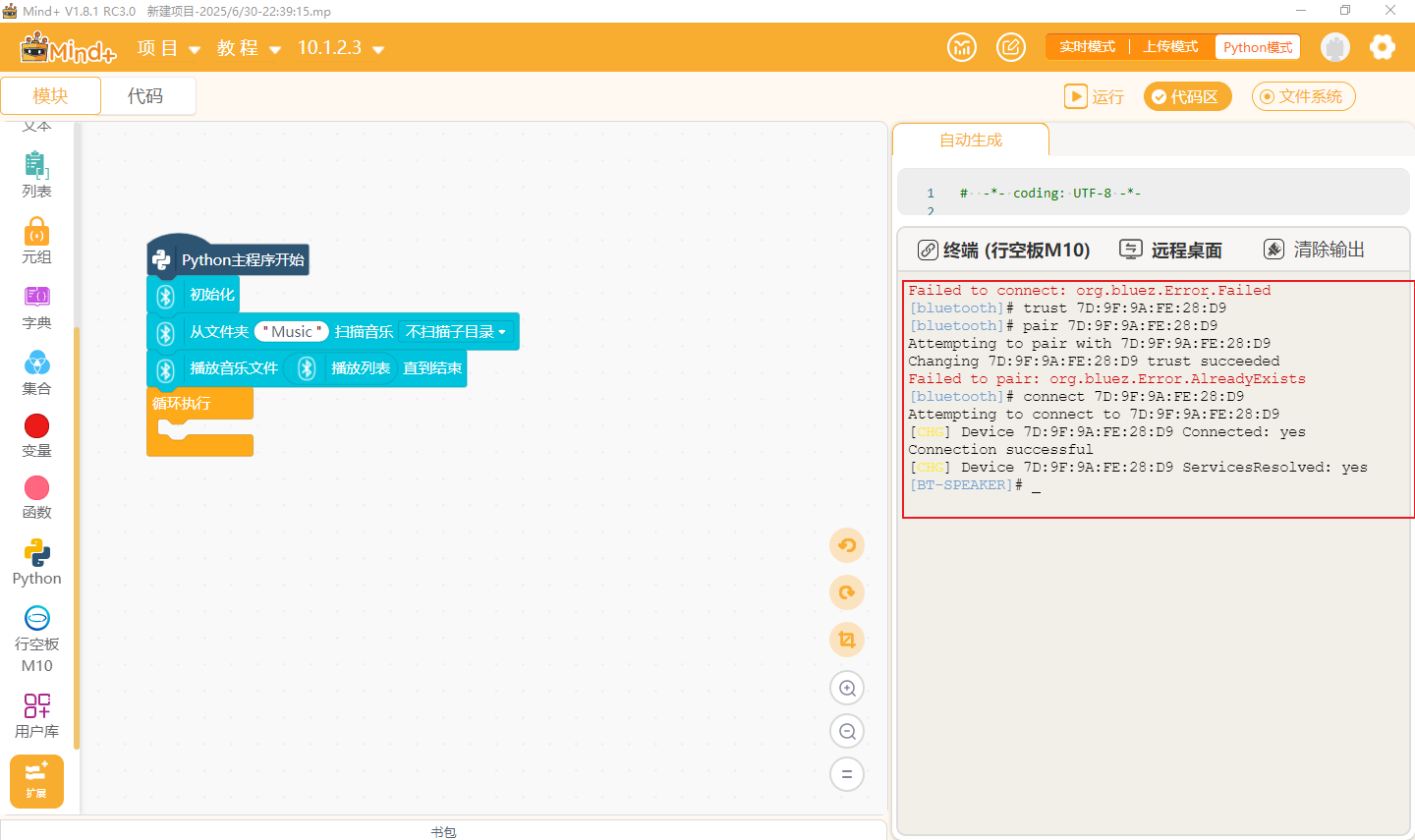This screenshot has width=1415, height=840.
Task: Open the Terminal (终端 行空板M10) tab
Action: click(1004, 250)
